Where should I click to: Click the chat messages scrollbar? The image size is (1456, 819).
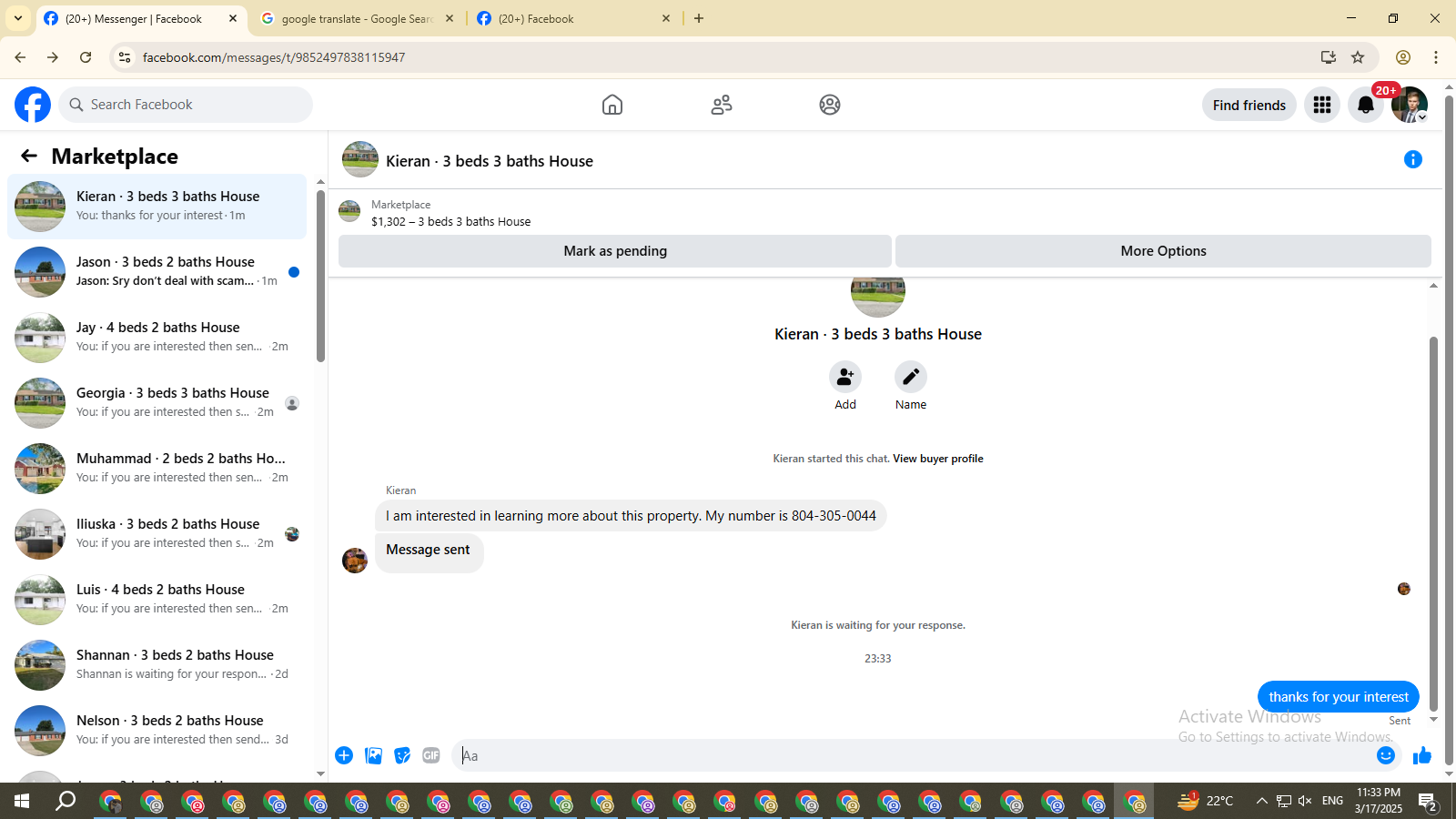tap(1434, 523)
